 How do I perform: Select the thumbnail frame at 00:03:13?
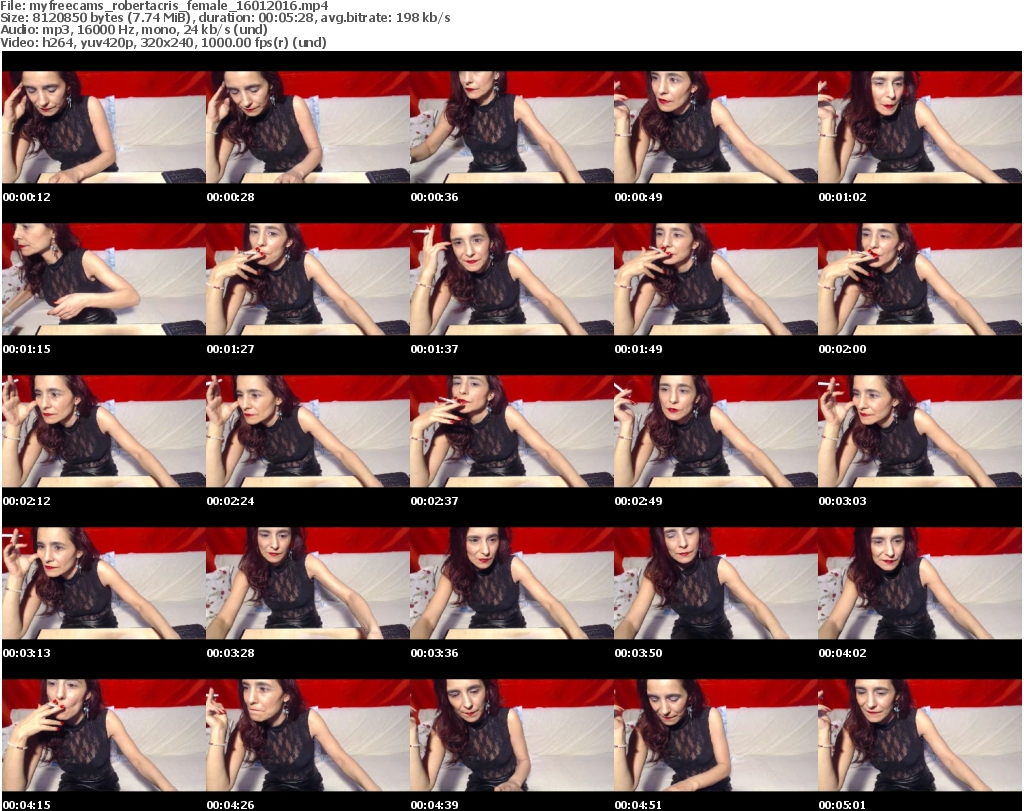tap(104, 583)
